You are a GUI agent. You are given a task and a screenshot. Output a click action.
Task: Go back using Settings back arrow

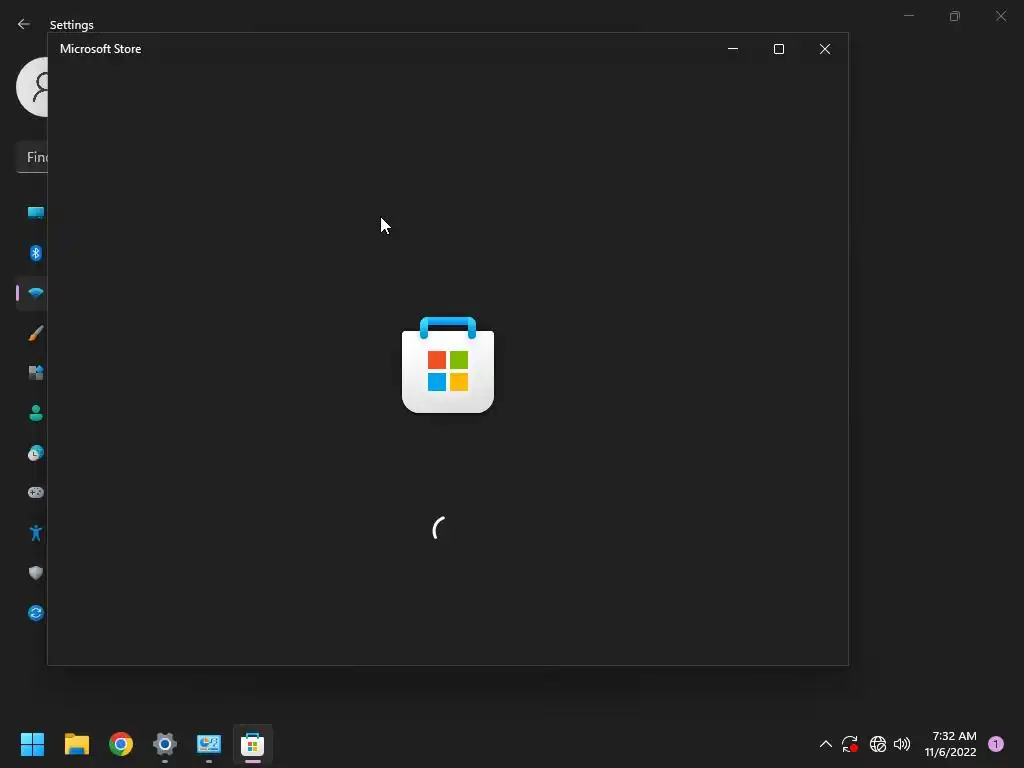(x=24, y=24)
